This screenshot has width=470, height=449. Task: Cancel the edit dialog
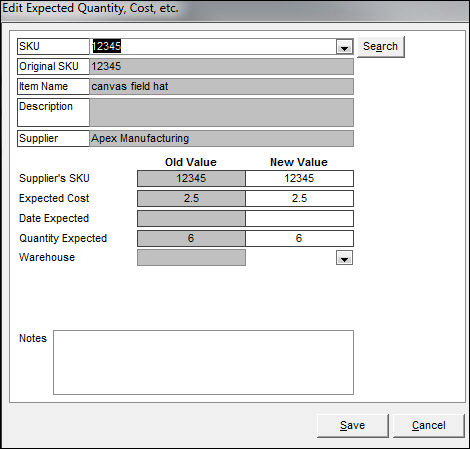tap(429, 425)
